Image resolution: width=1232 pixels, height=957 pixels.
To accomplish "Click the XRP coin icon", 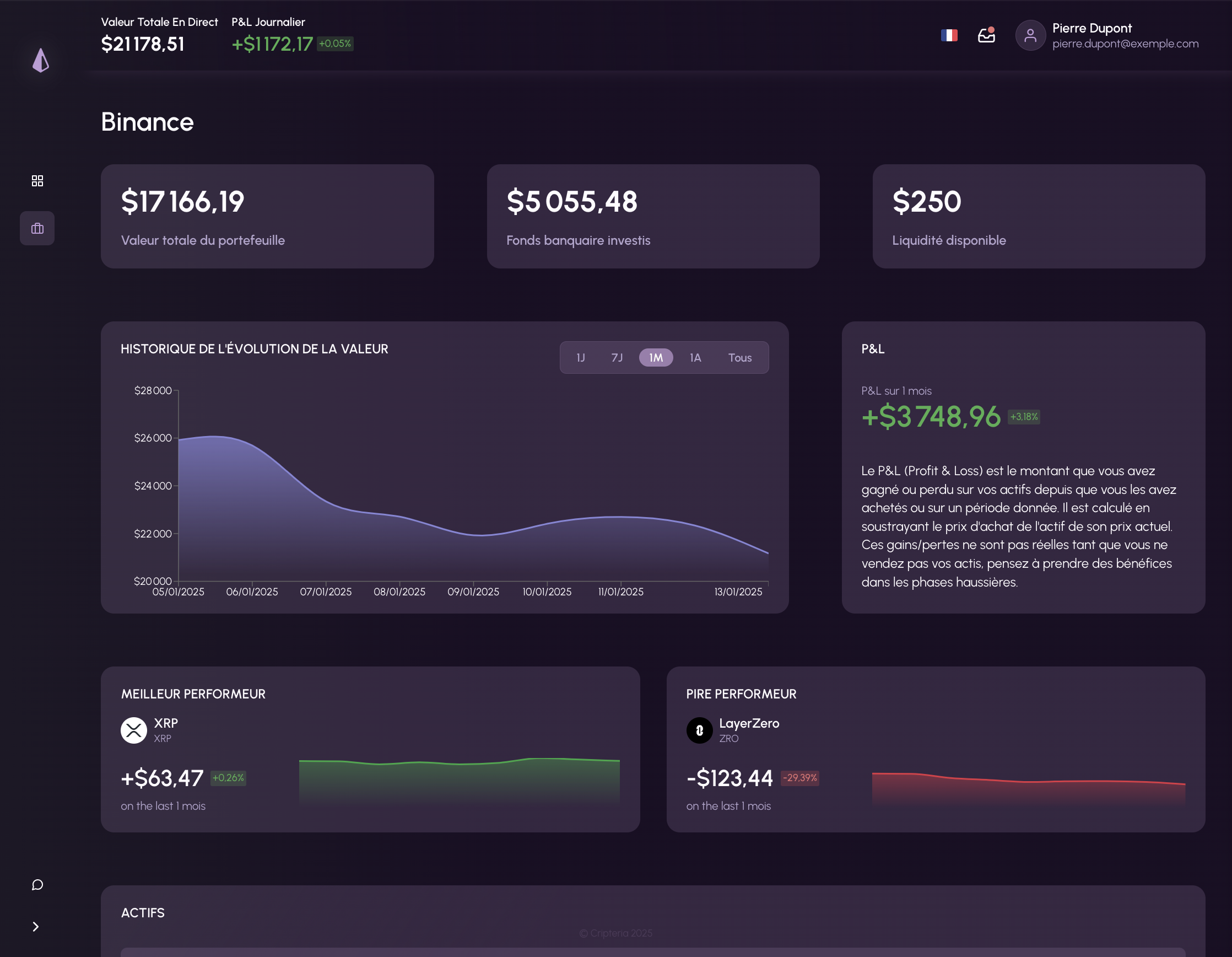I will tap(134, 730).
